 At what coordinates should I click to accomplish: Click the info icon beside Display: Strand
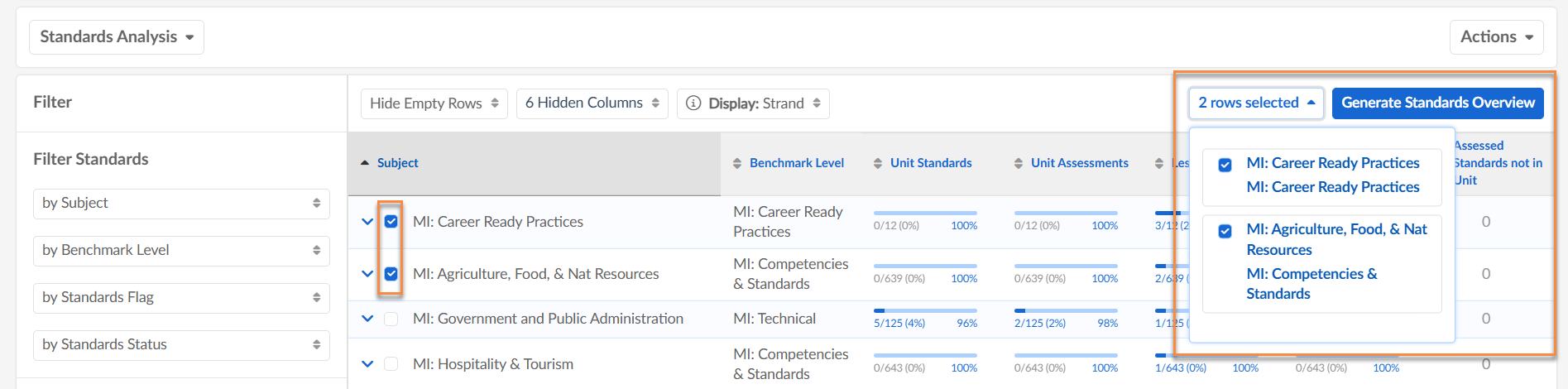[693, 103]
